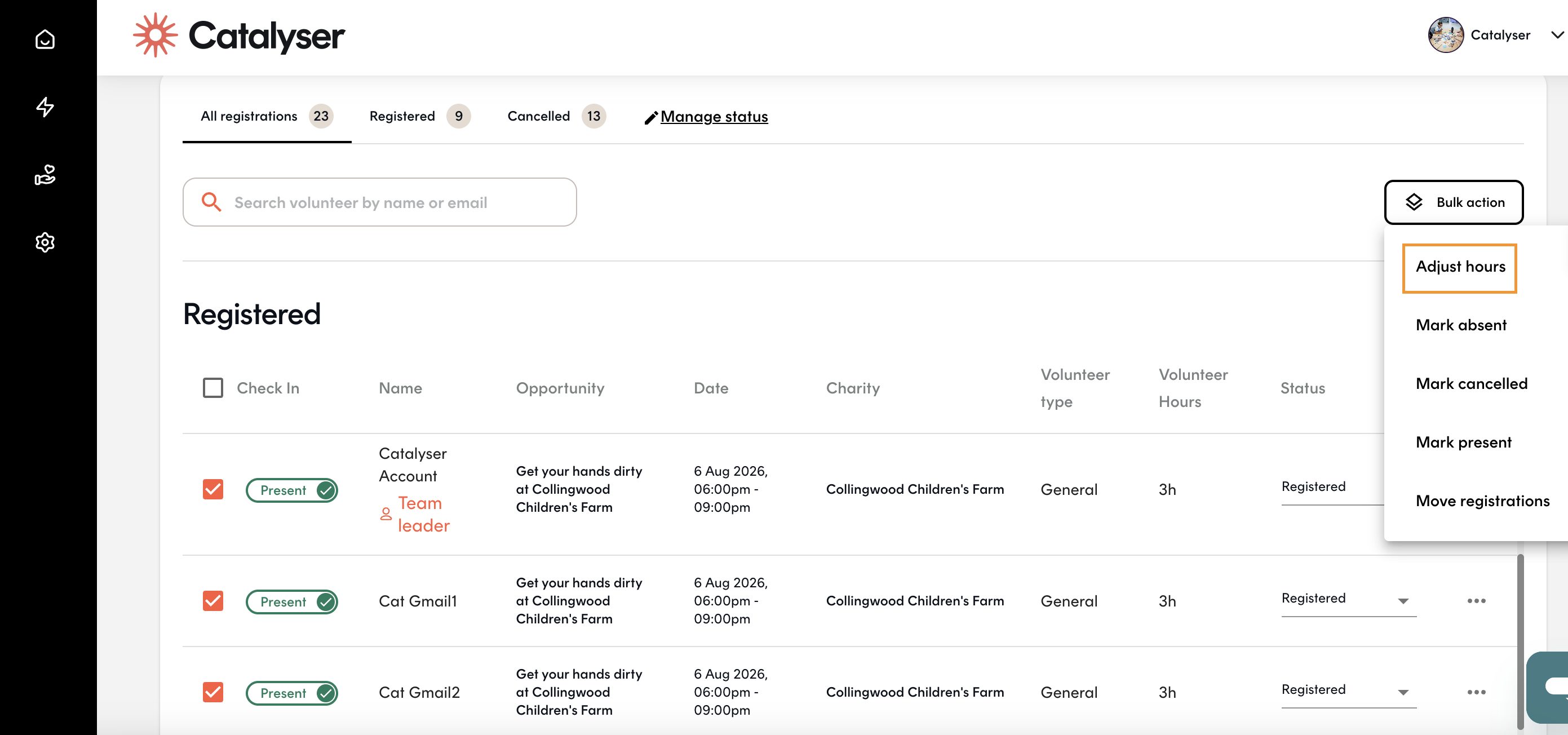
Task: Click the Volunteer Hours column header
Action: click(x=1193, y=388)
